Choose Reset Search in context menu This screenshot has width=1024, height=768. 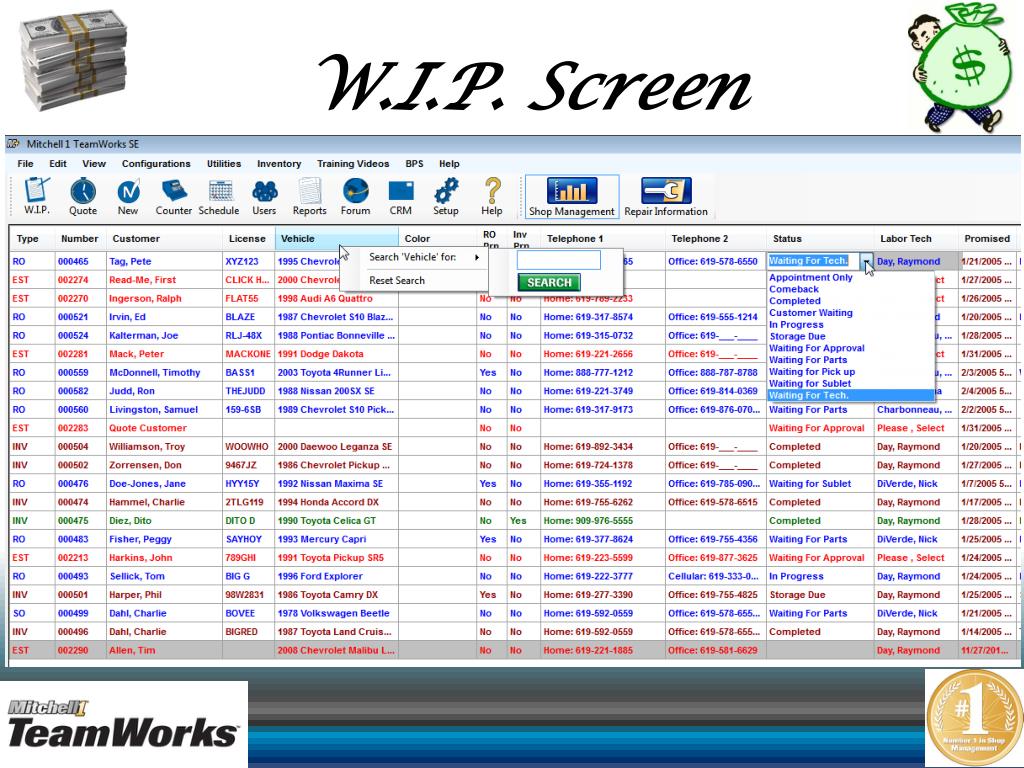(x=396, y=280)
